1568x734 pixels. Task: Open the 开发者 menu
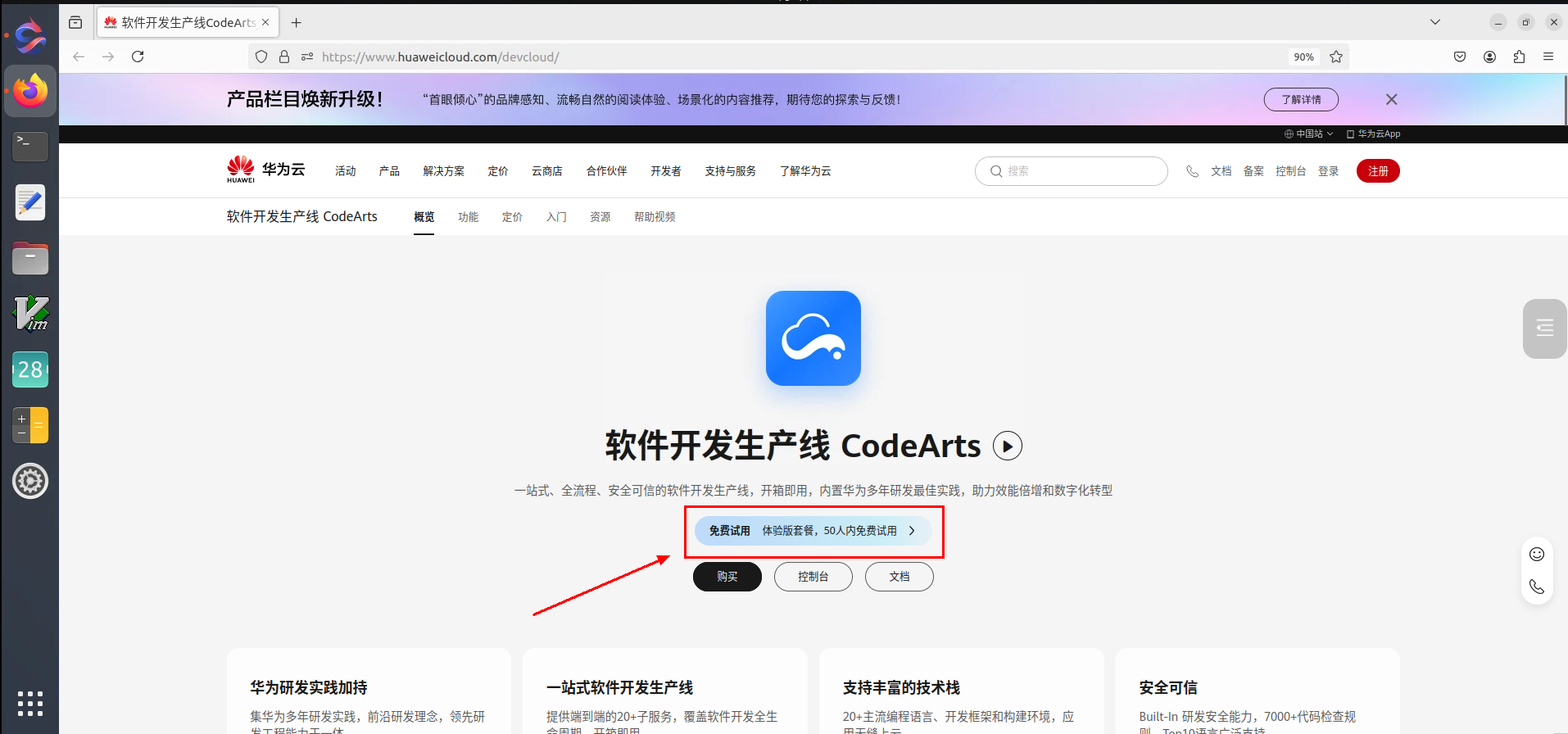[666, 171]
